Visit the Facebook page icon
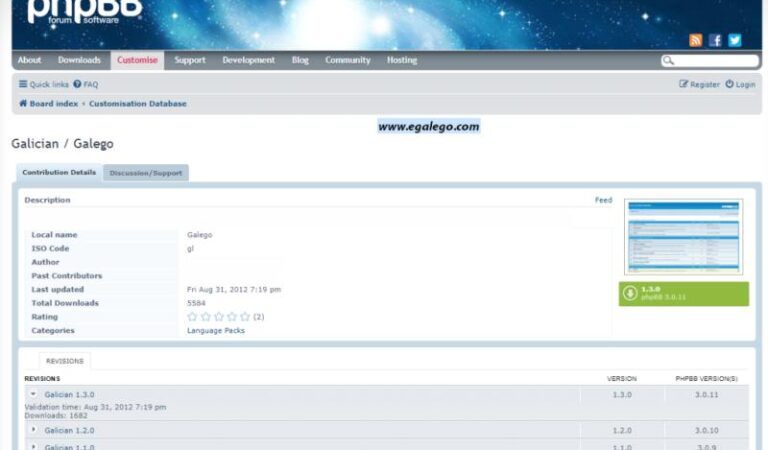 (715, 40)
